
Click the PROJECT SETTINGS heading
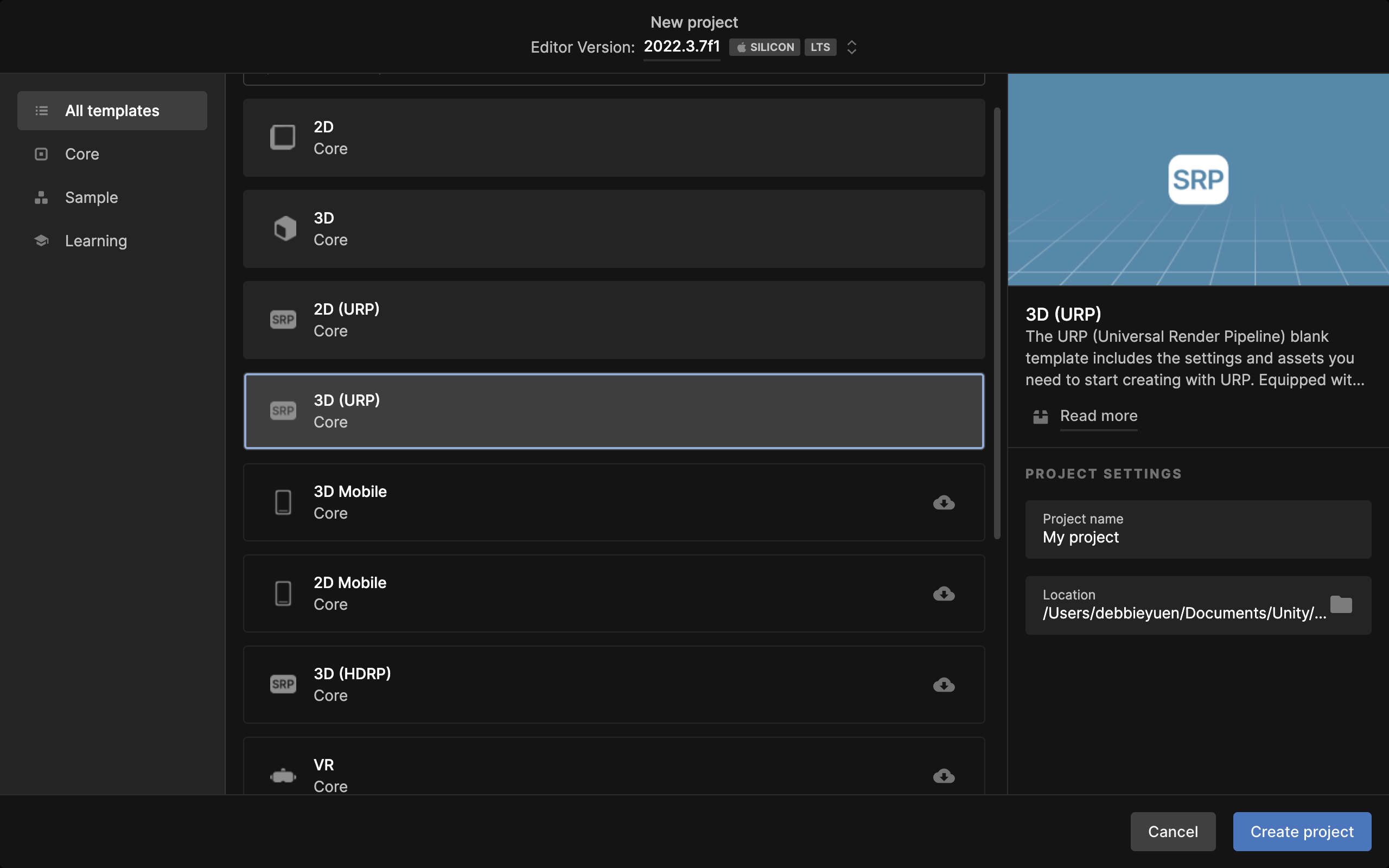tap(1103, 474)
